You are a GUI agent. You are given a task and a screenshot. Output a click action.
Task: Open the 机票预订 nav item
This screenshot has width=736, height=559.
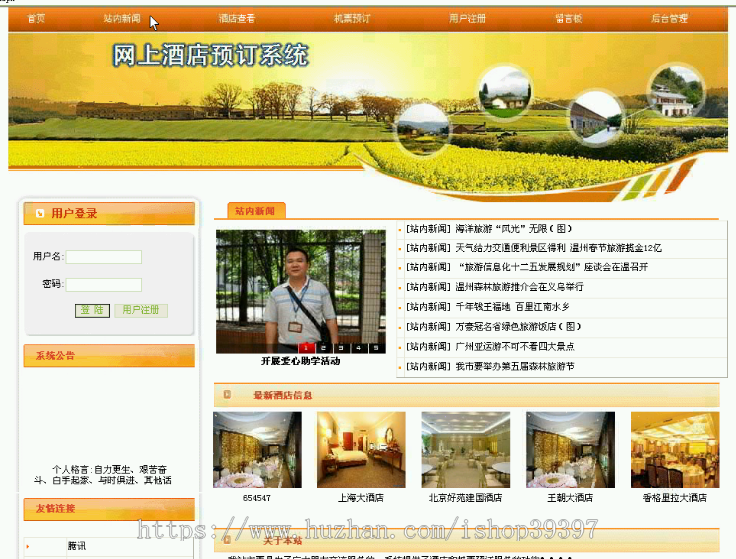(x=352, y=19)
